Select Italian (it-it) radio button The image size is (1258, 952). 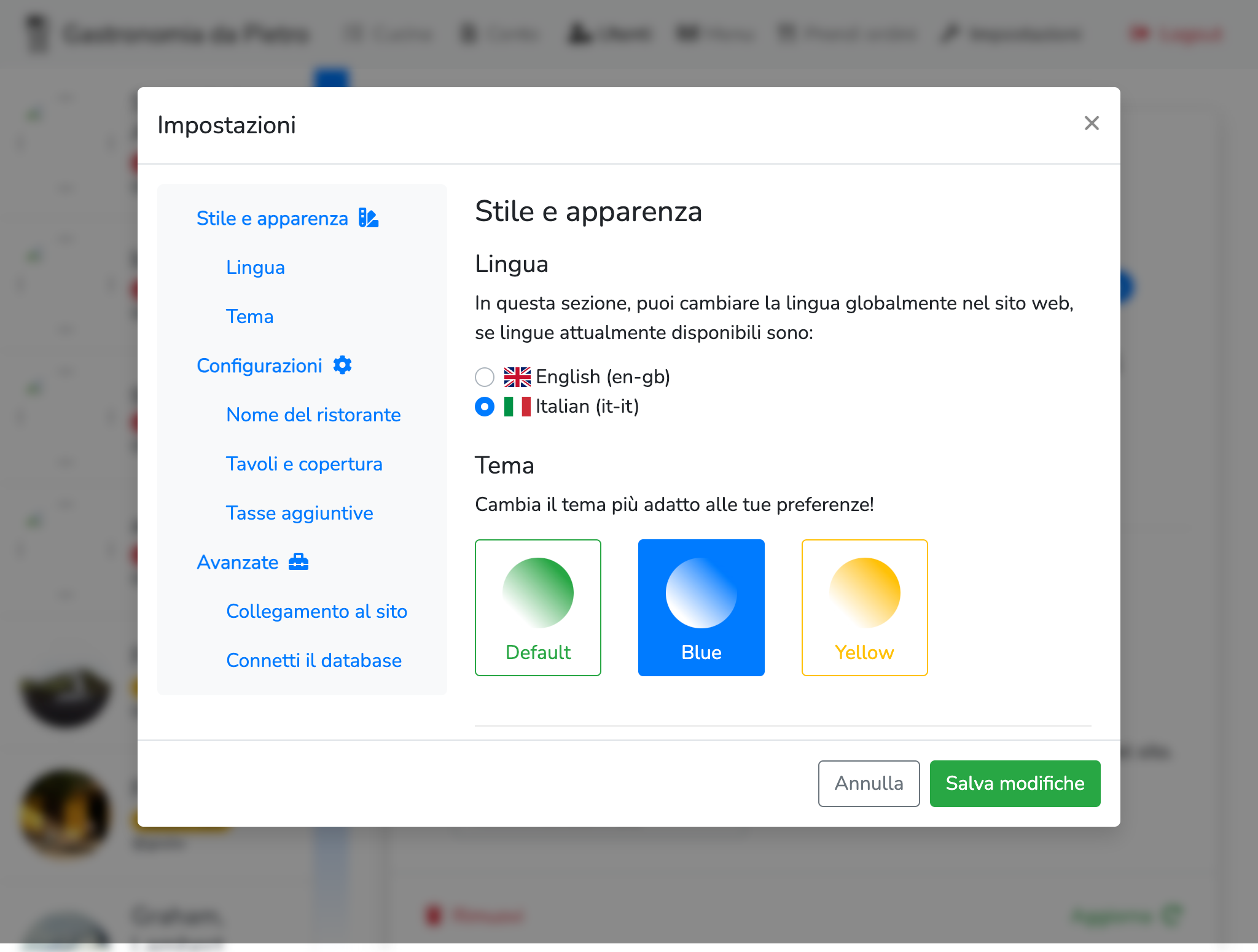485,407
